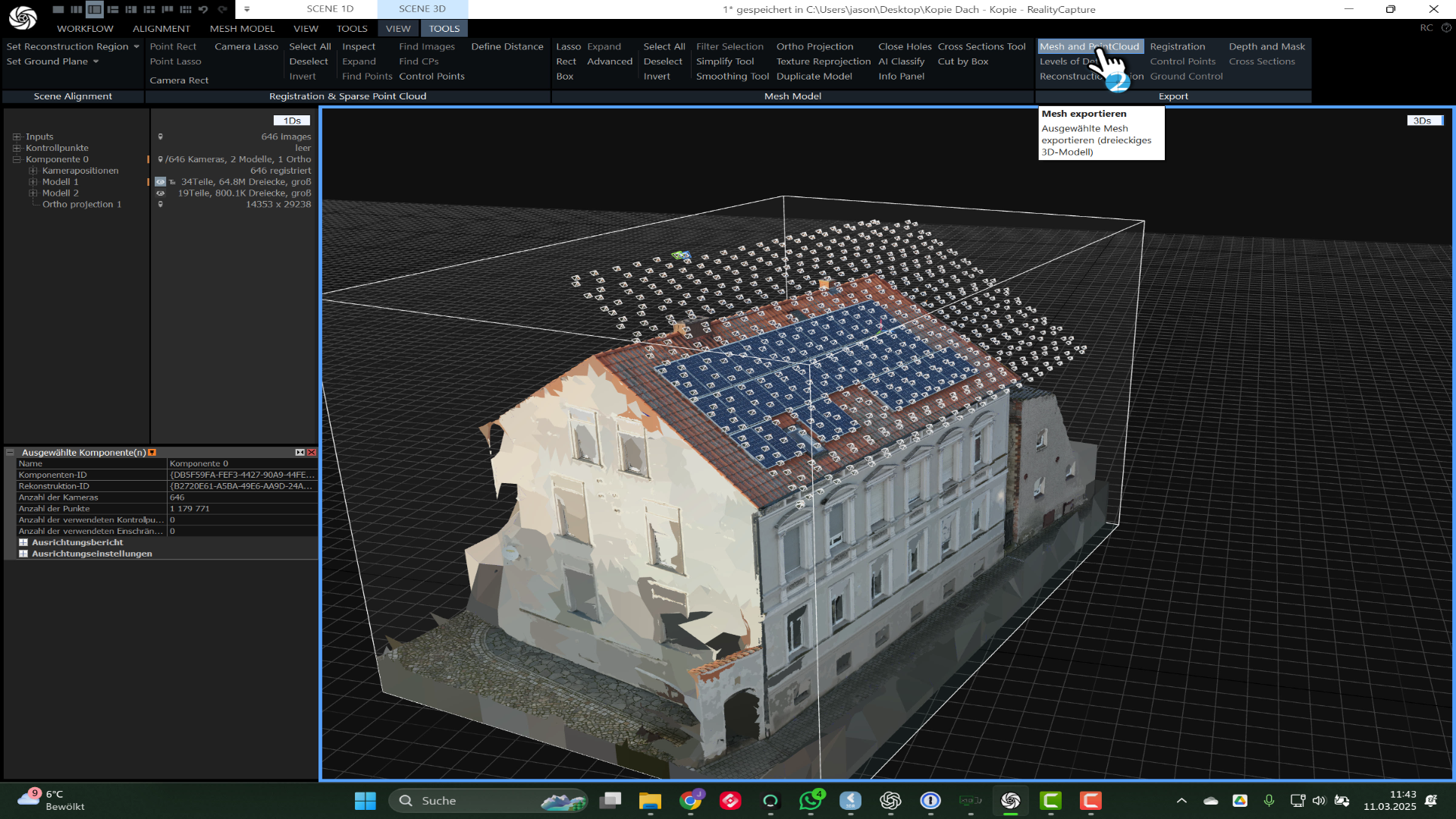
Task: Select the single-pane layout icon
Action: coord(58,9)
